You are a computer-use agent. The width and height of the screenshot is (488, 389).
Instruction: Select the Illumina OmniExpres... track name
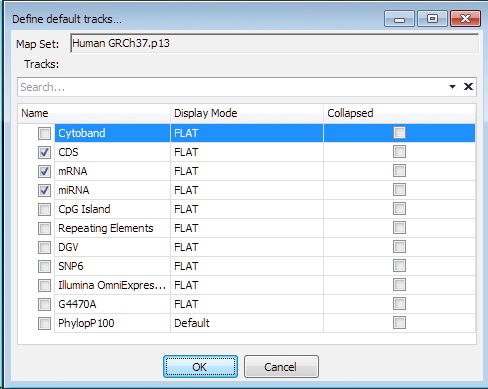pos(112,285)
